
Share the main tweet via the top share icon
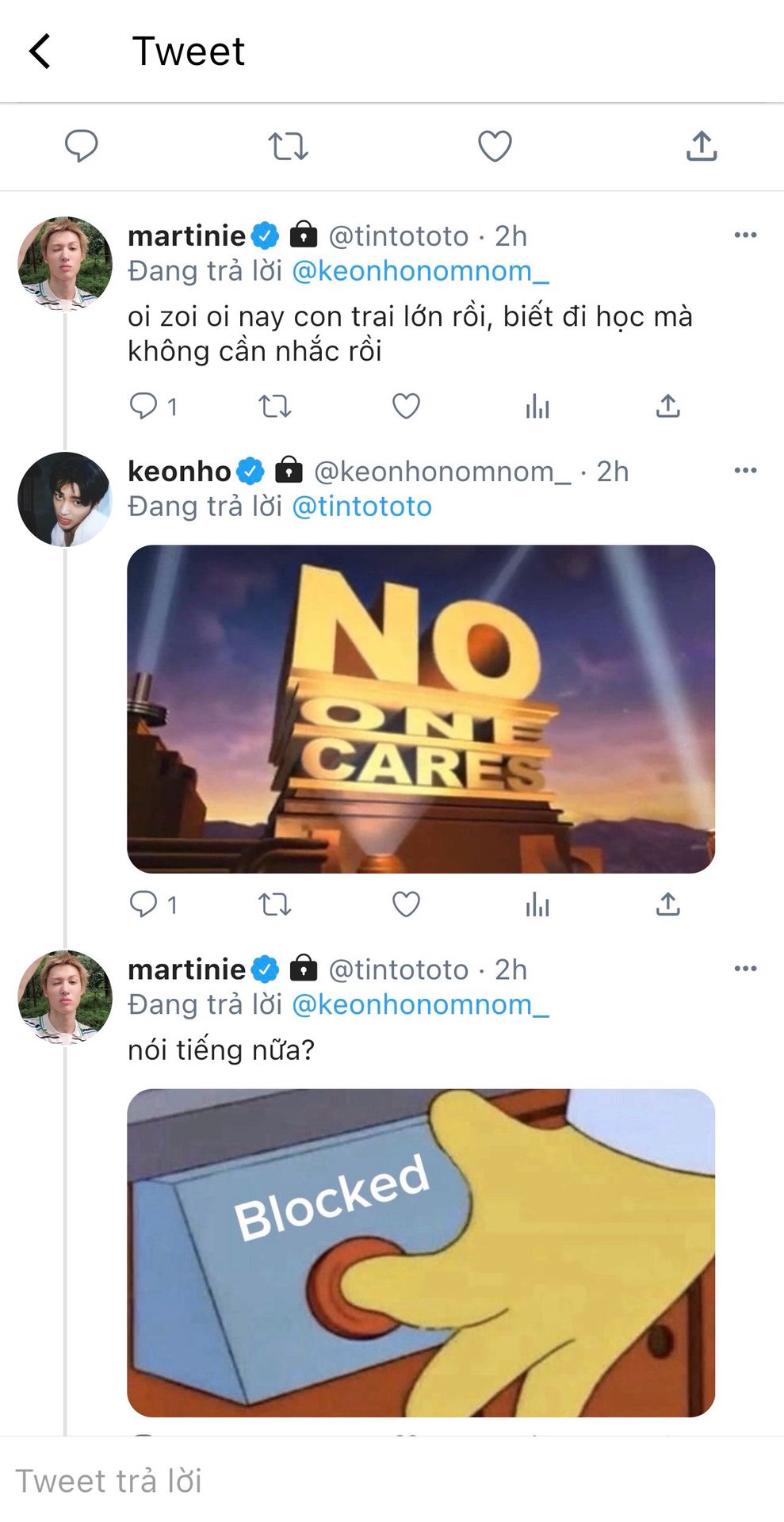pos(702,146)
